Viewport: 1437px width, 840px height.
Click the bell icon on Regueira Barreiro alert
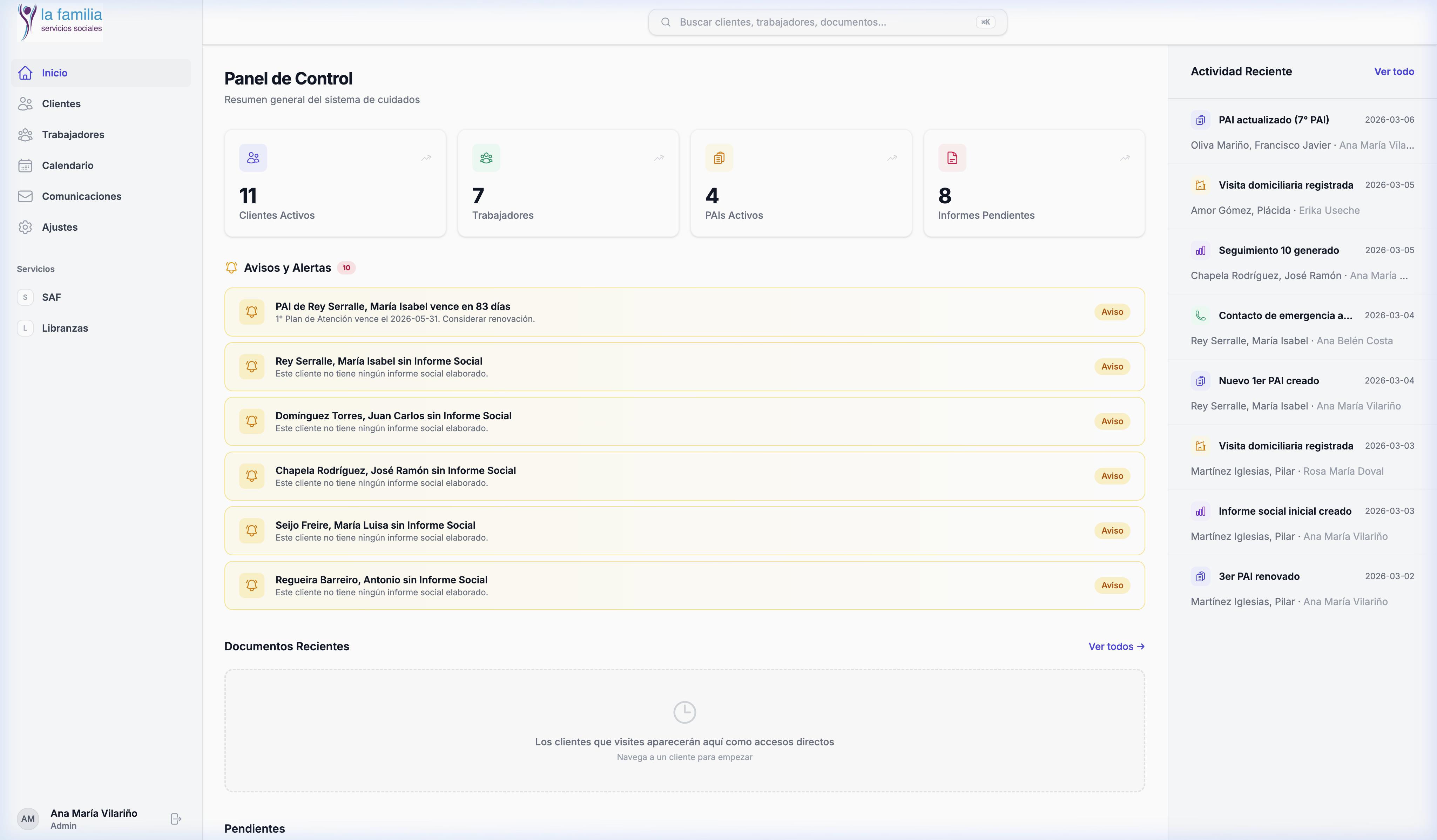pos(251,585)
